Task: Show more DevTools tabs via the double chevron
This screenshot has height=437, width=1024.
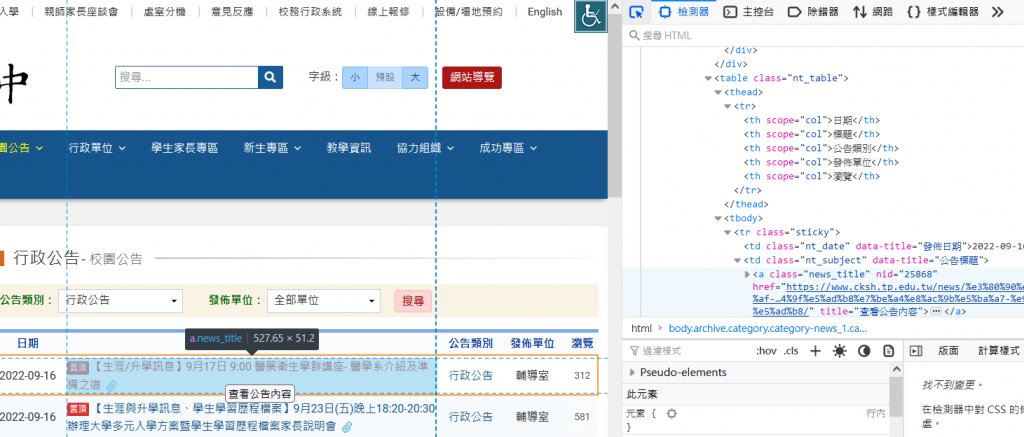Action: pyautogui.click(x=997, y=12)
